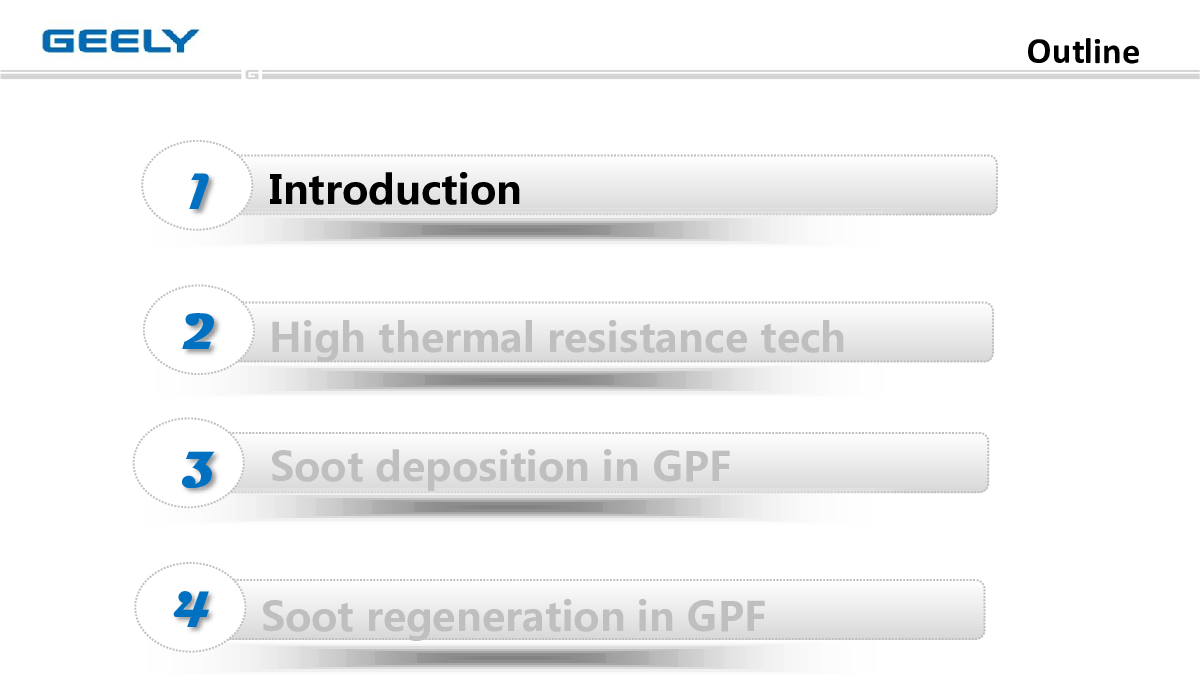This screenshot has height=675, width=1200.
Task: Click the word GPF in item 3
Action: tap(692, 467)
